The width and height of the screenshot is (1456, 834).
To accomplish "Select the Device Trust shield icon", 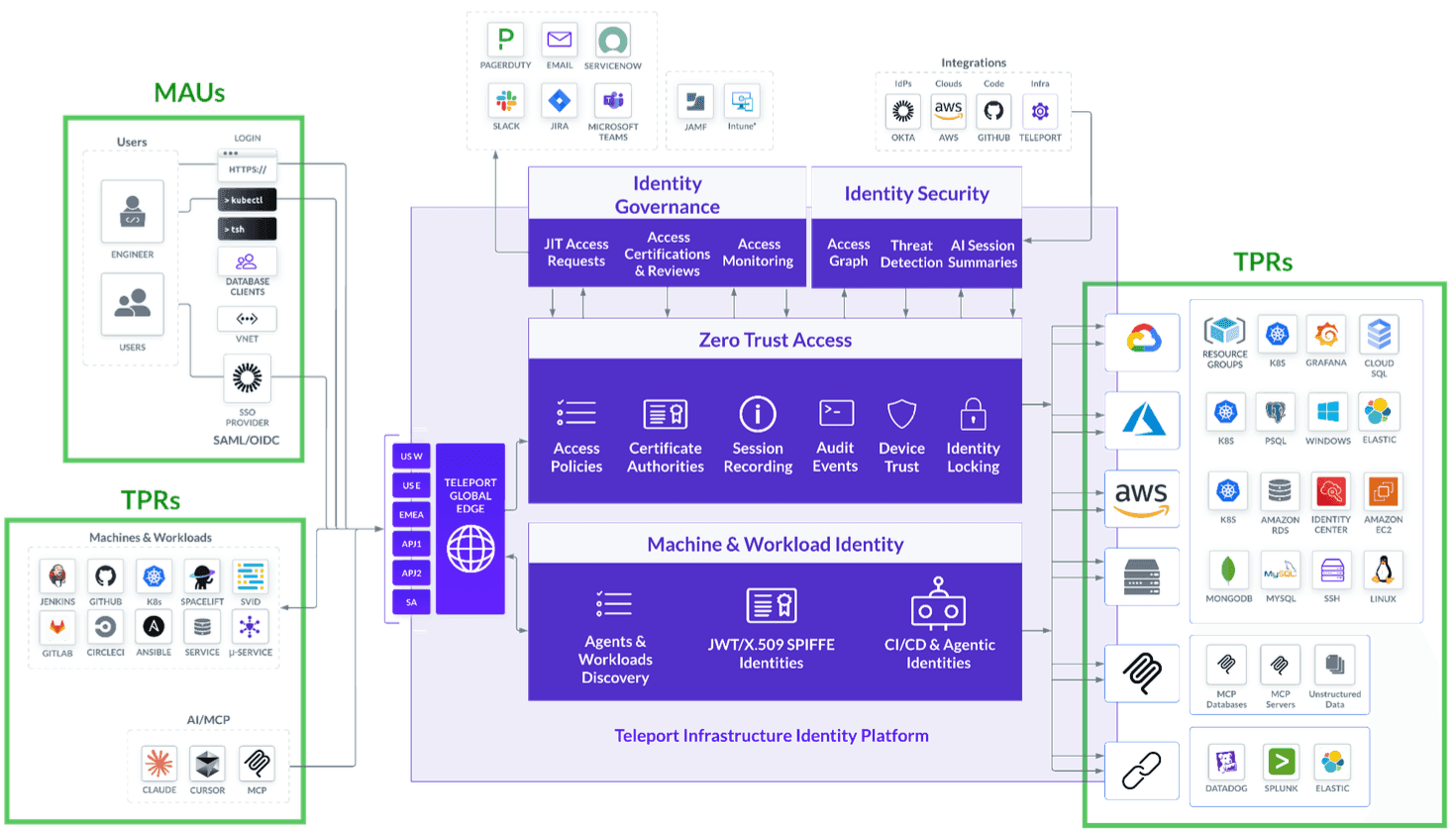I will (x=901, y=413).
